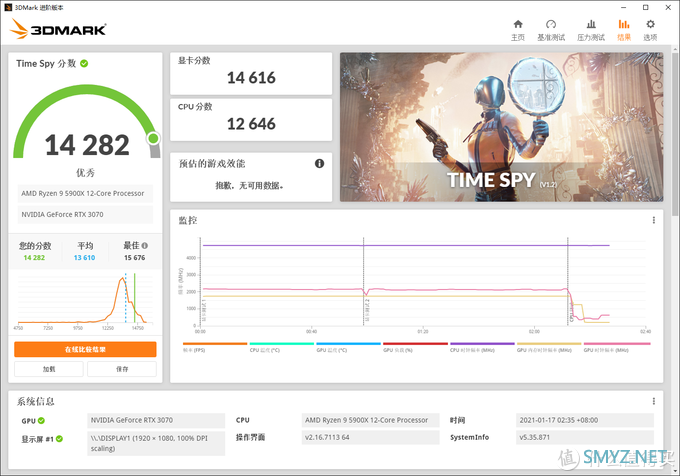Click the overall score 14 282 on gauge
The width and height of the screenshot is (680, 476).
87,145
